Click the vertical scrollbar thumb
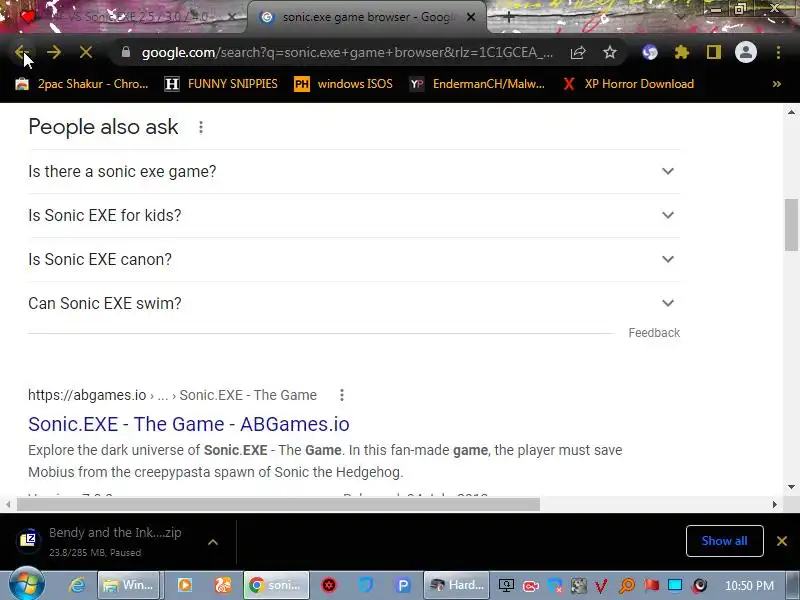 coord(791,225)
